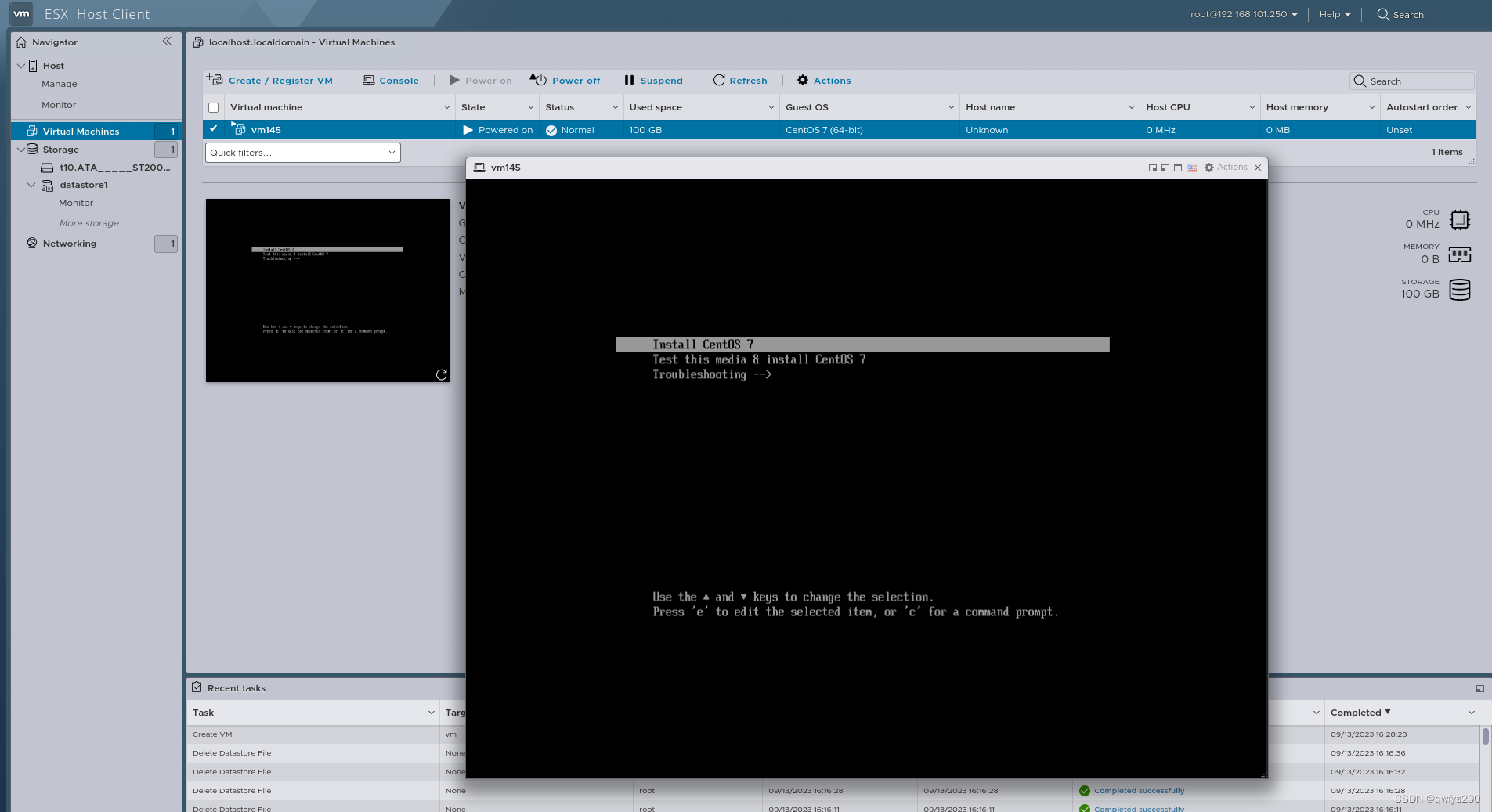The width and height of the screenshot is (1492, 812).
Task: Click the virtual machines Search field
Action: pyautogui.click(x=1412, y=81)
